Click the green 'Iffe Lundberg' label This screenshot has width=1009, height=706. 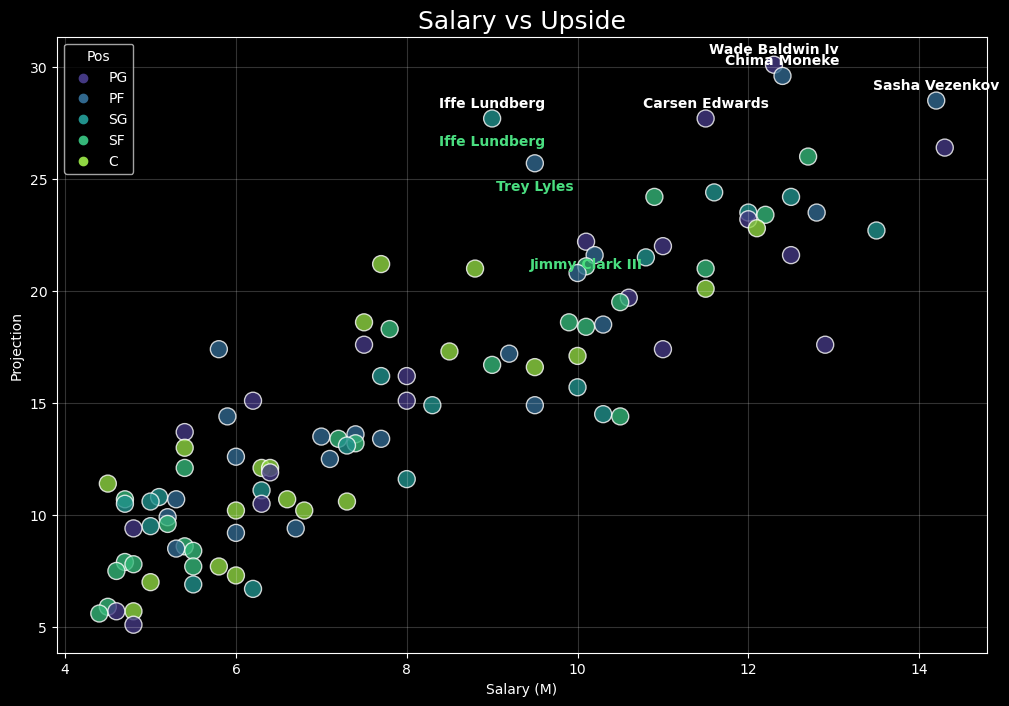(x=491, y=142)
